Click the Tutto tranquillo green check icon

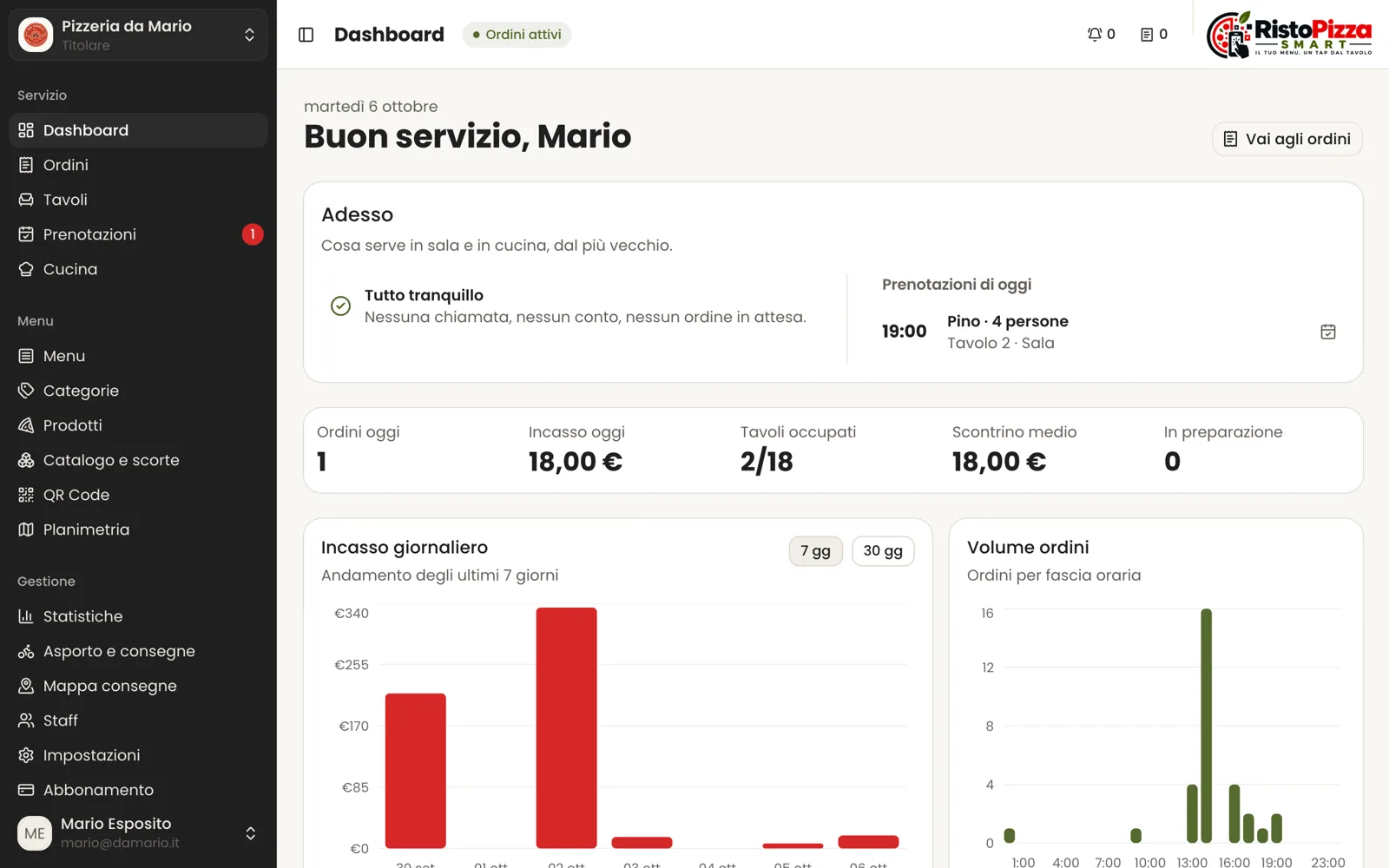point(340,306)
